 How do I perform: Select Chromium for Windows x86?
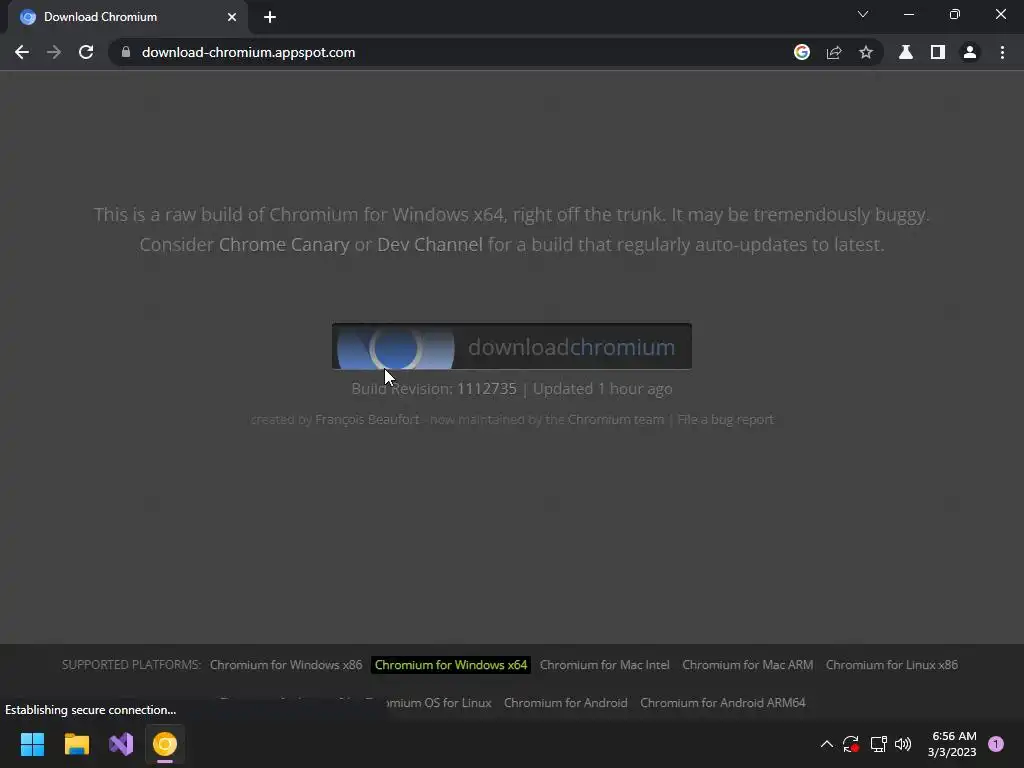(x=286, y=665)
